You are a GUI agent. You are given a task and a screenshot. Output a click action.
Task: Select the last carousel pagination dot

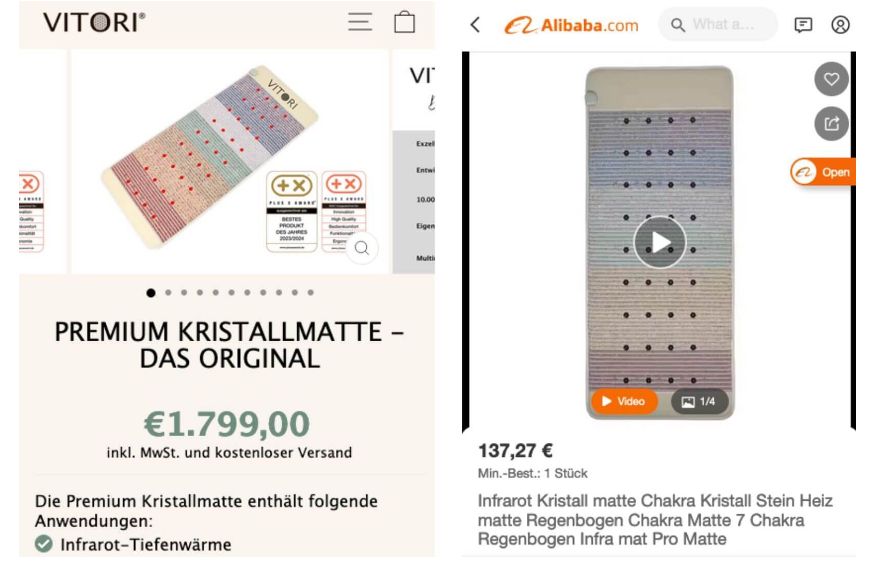click(311, 293)
